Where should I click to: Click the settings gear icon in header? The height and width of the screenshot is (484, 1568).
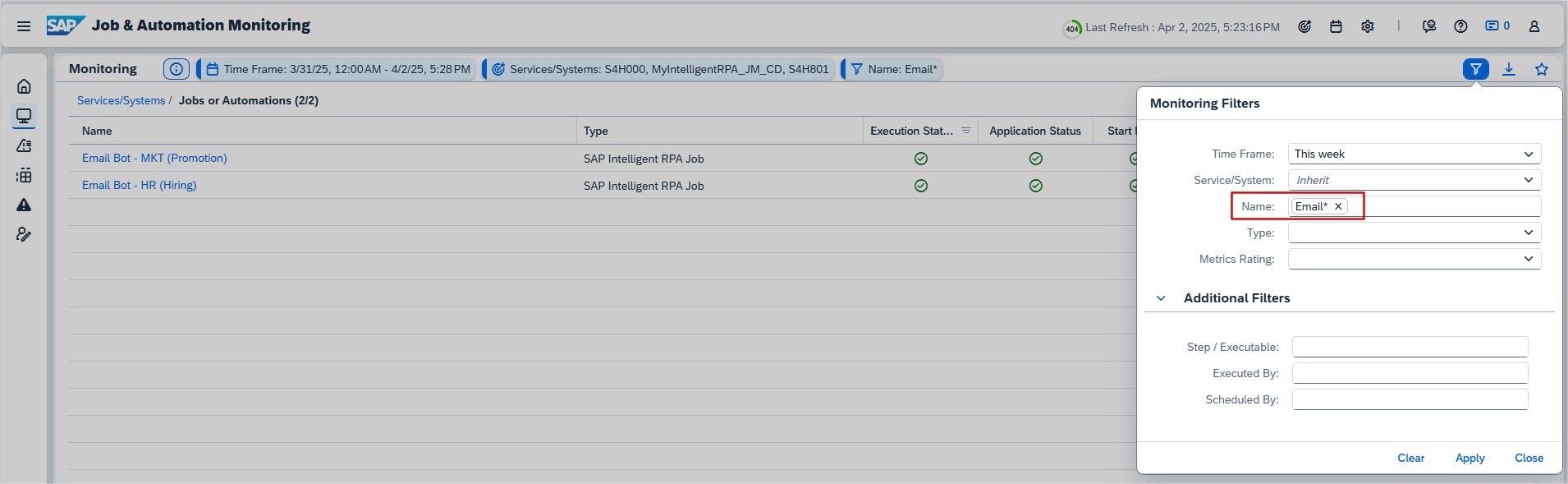coord(1368,26)
